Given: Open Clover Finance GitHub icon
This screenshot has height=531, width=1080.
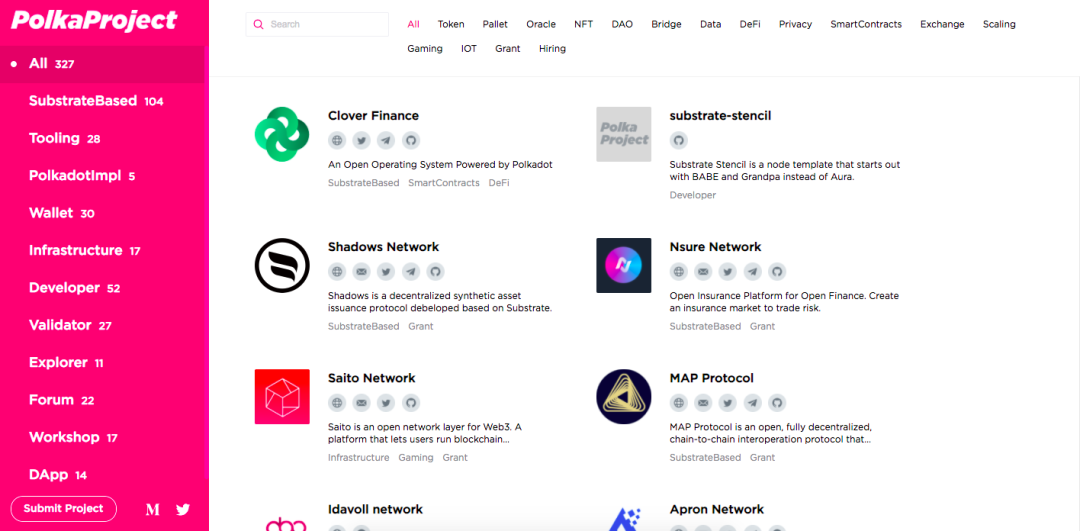Looking at the screenshot, I should (411, 140).
